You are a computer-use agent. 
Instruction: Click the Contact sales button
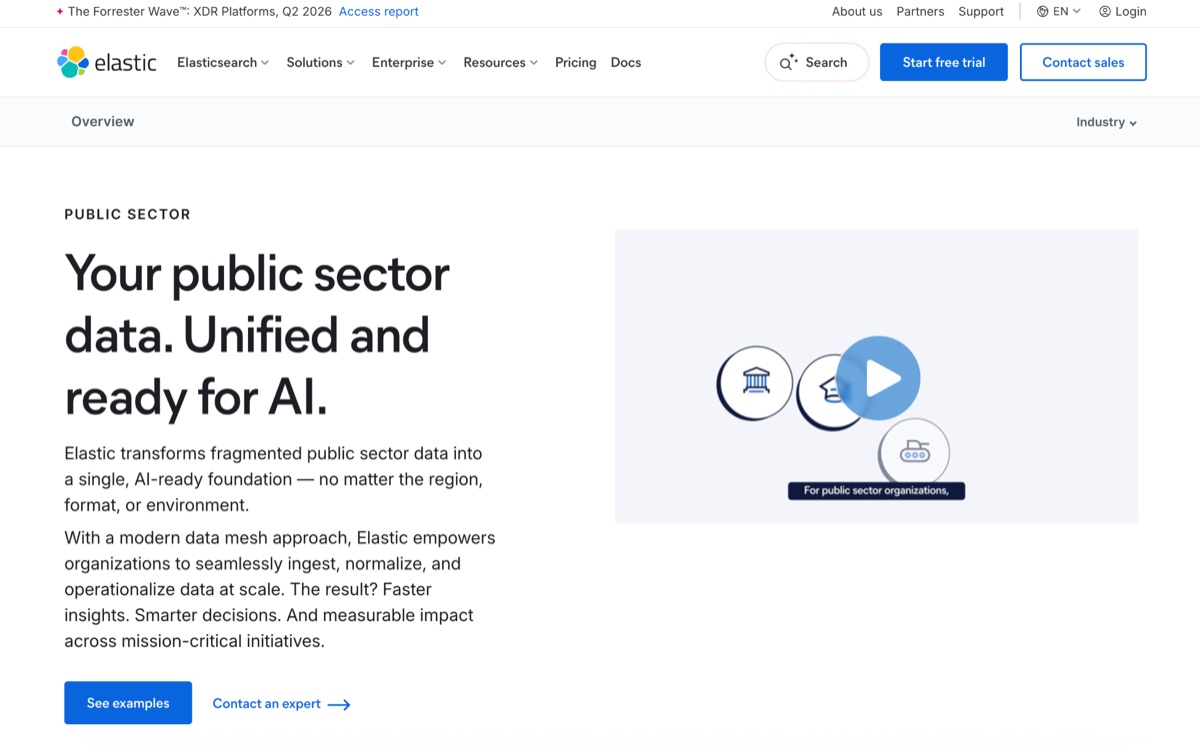pos(1083,62)
